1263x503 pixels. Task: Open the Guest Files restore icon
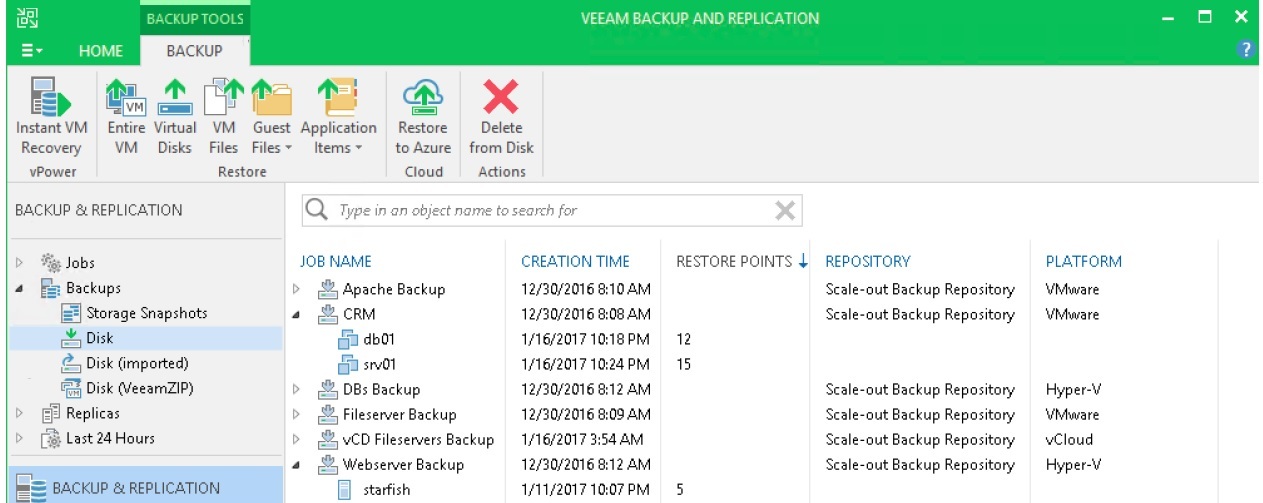[x=271, y=97]
